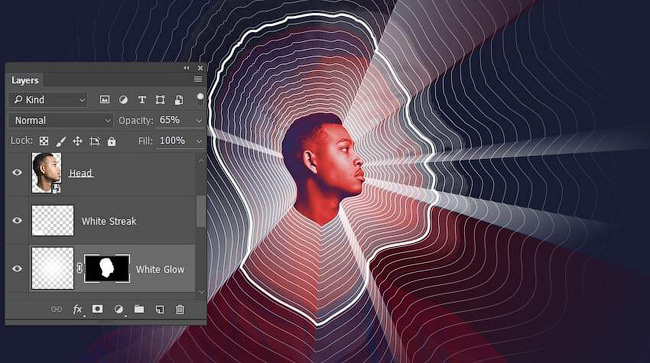The image size is (650, 363).
Task: Click the Head layer name
Action: [81, 173]
